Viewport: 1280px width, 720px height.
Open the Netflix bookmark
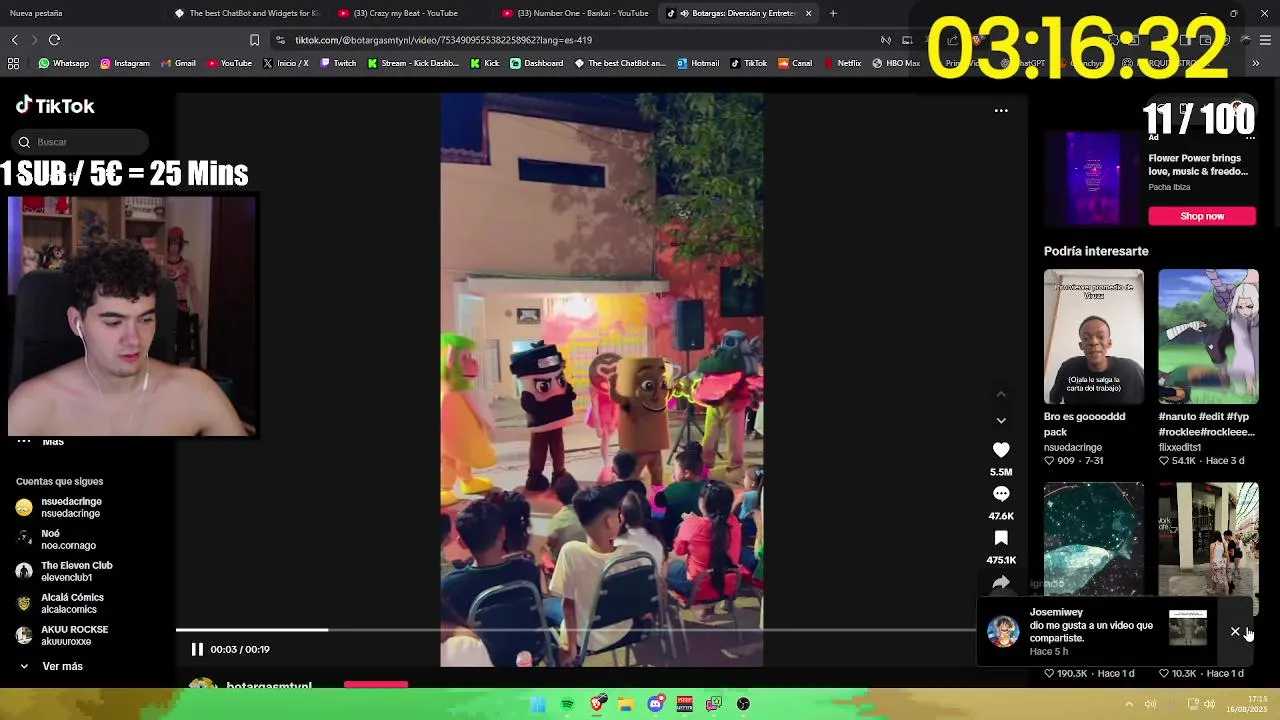point(842,63)
